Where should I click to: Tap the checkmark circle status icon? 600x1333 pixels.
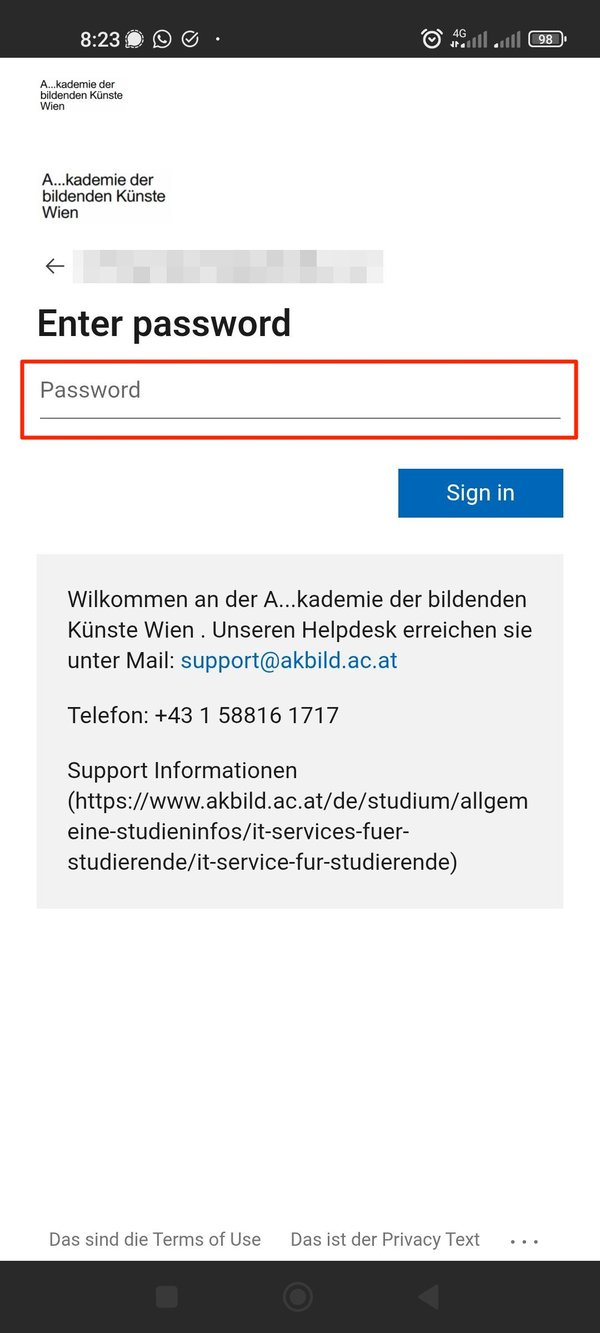(190, 39)
